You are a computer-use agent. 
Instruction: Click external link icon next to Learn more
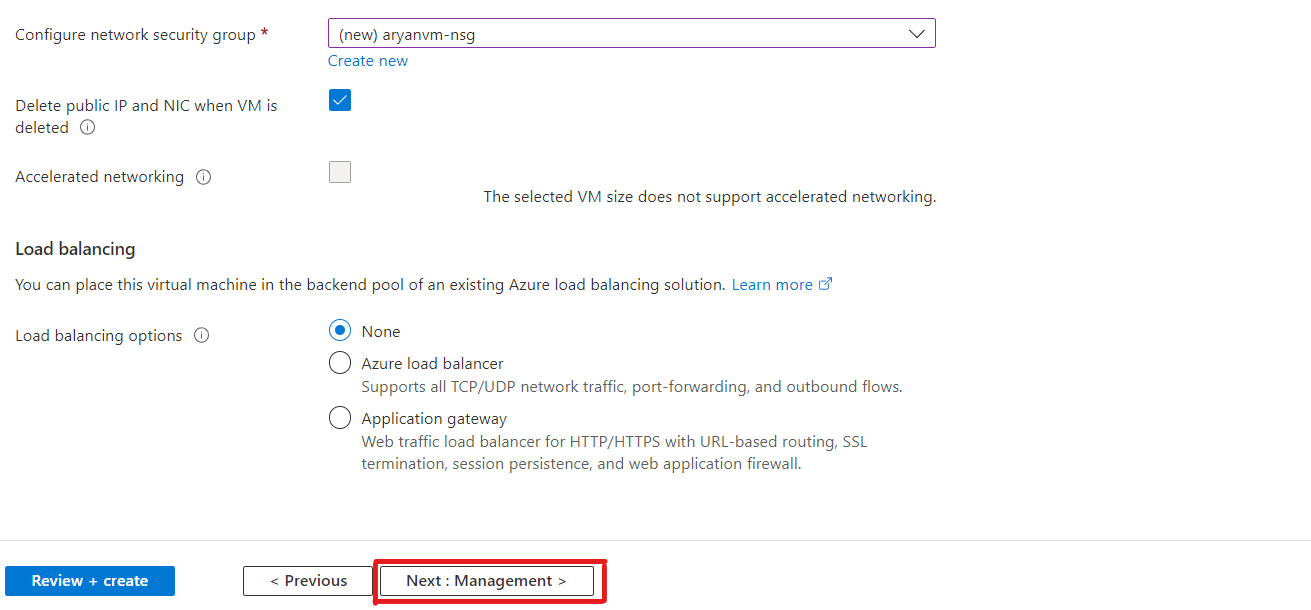826,284
